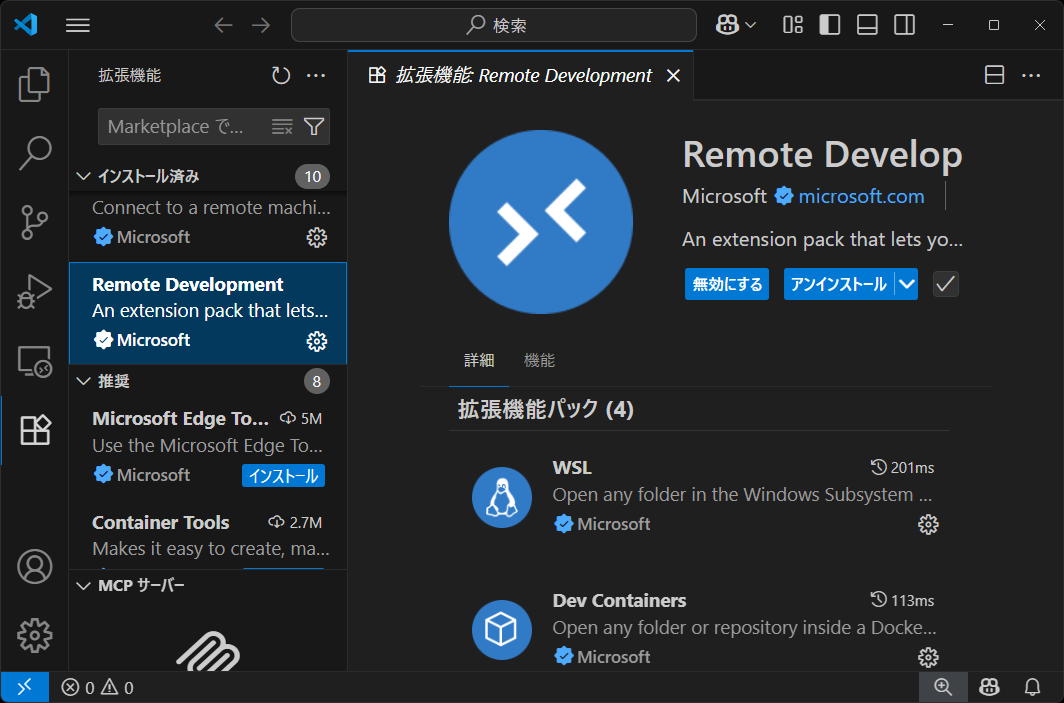Go forward with the right arrow
This screenshot has width=1064, height=703.
261,25
